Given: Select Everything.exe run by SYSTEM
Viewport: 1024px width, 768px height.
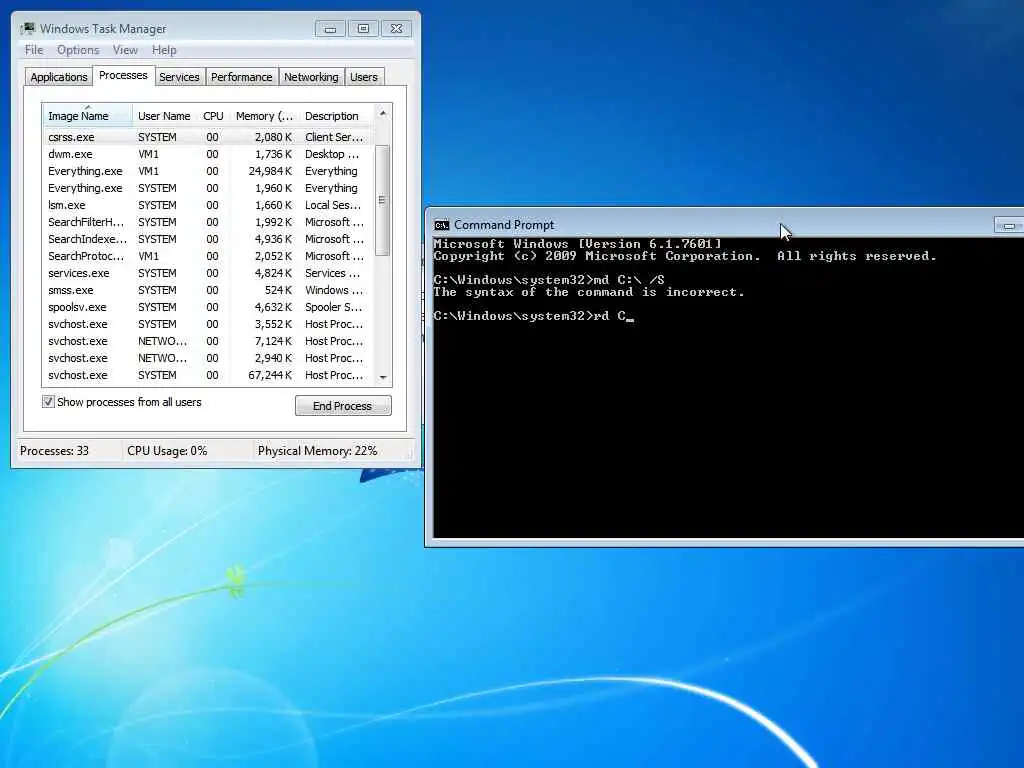Looking at the screenshot, I should click(209, 188).
